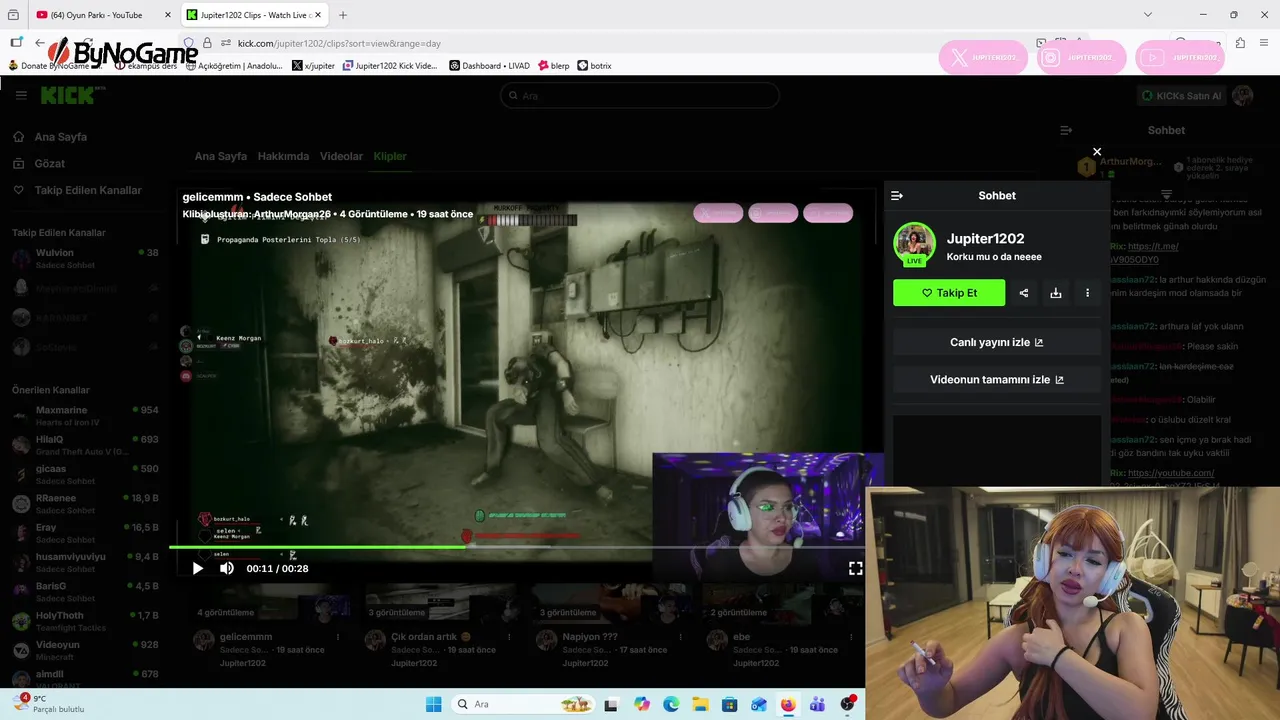Viewport: 1280px width, 720px height.
Task: Click KICKs Satın Al button
Action: click(1181, 95)
